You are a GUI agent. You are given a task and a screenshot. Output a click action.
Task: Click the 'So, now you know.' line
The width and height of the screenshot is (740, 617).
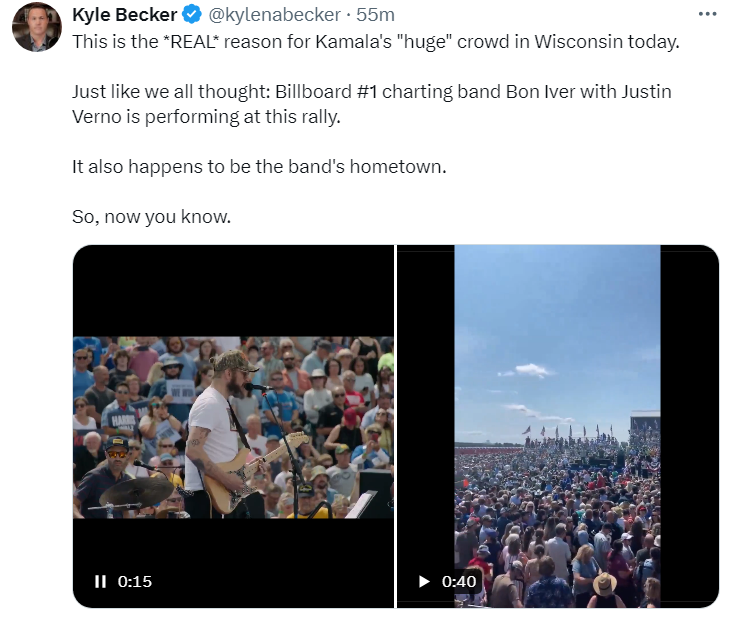tap(151, 217)
